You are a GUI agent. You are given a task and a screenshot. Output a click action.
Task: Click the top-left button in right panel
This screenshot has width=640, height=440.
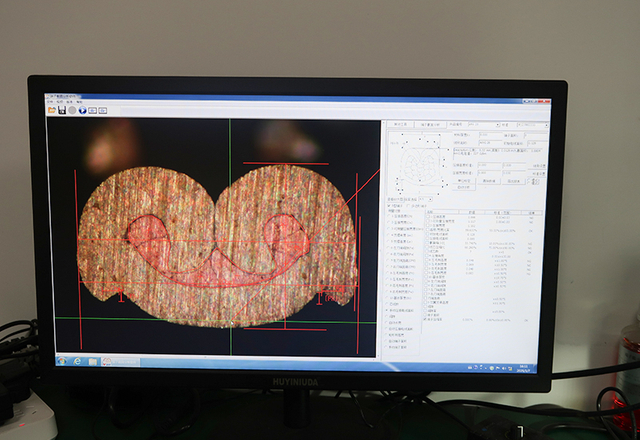click(x=400, y=125)
